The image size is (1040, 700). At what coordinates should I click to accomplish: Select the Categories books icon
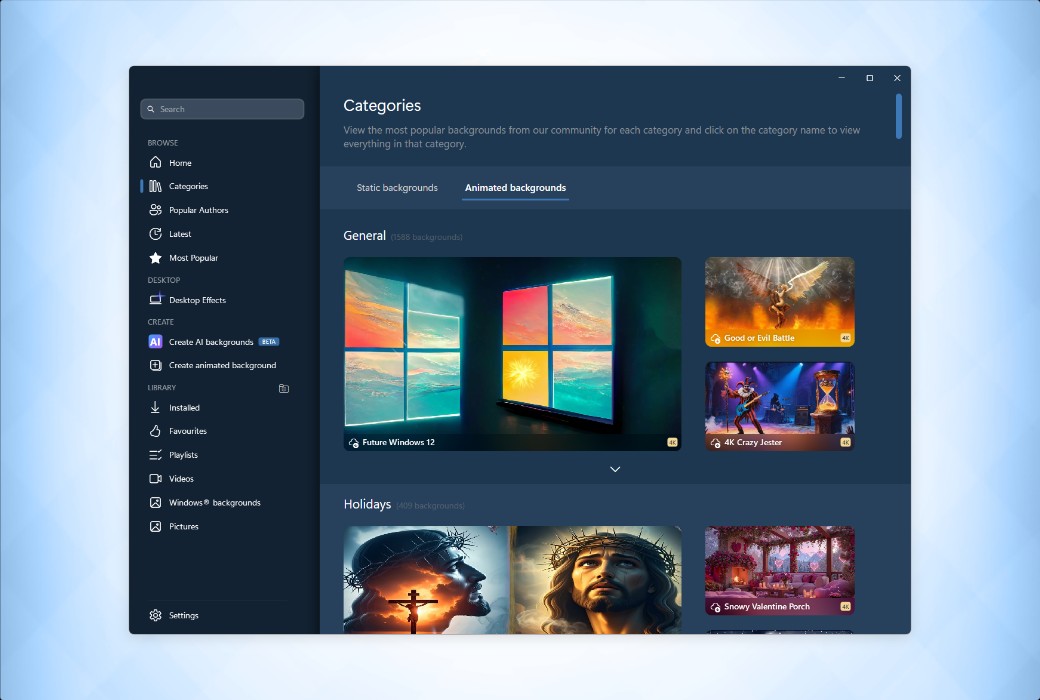(x=155, y=186)
